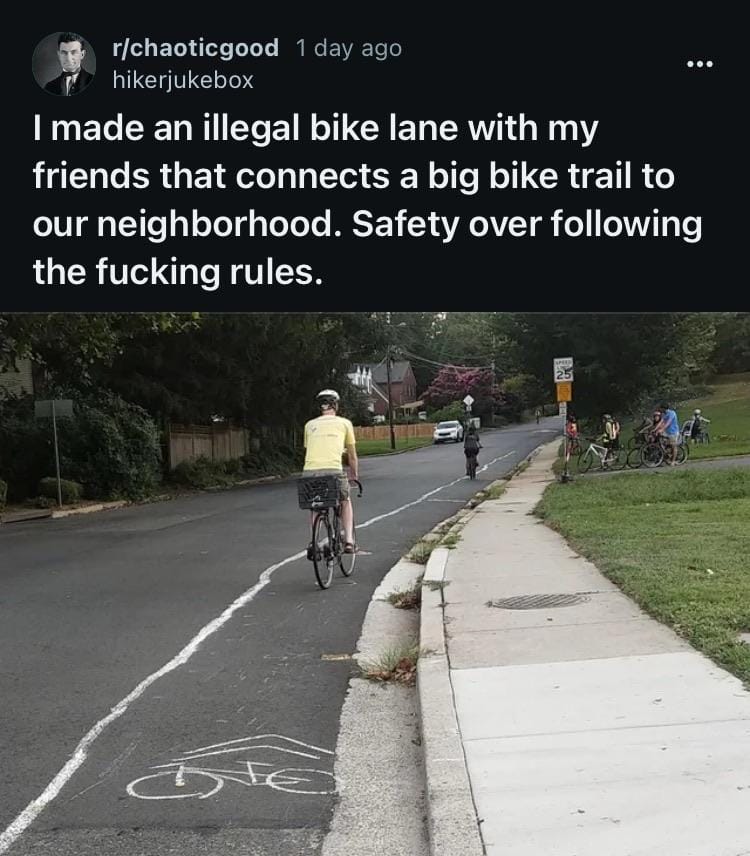Click the manhole cover on the sidewalk
The image size is (750, 856).
pos(539,601)
